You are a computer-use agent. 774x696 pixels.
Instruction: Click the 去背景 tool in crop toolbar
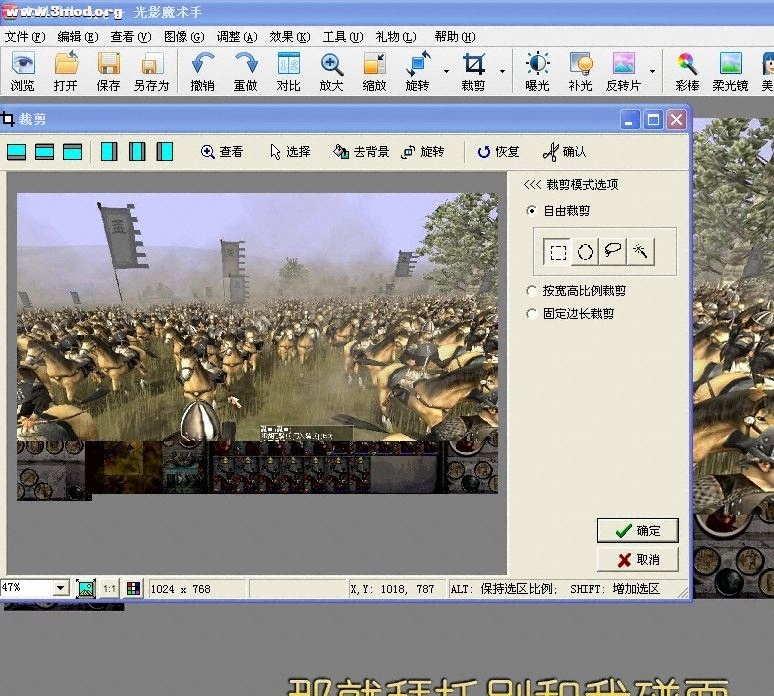coord(360,152)
